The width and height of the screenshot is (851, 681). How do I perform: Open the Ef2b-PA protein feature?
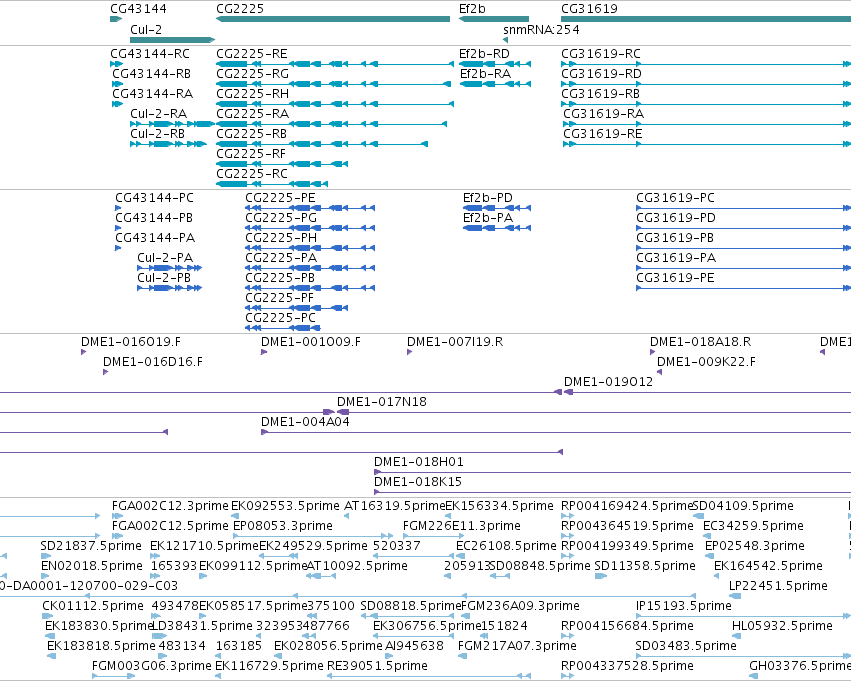(497, 228)
